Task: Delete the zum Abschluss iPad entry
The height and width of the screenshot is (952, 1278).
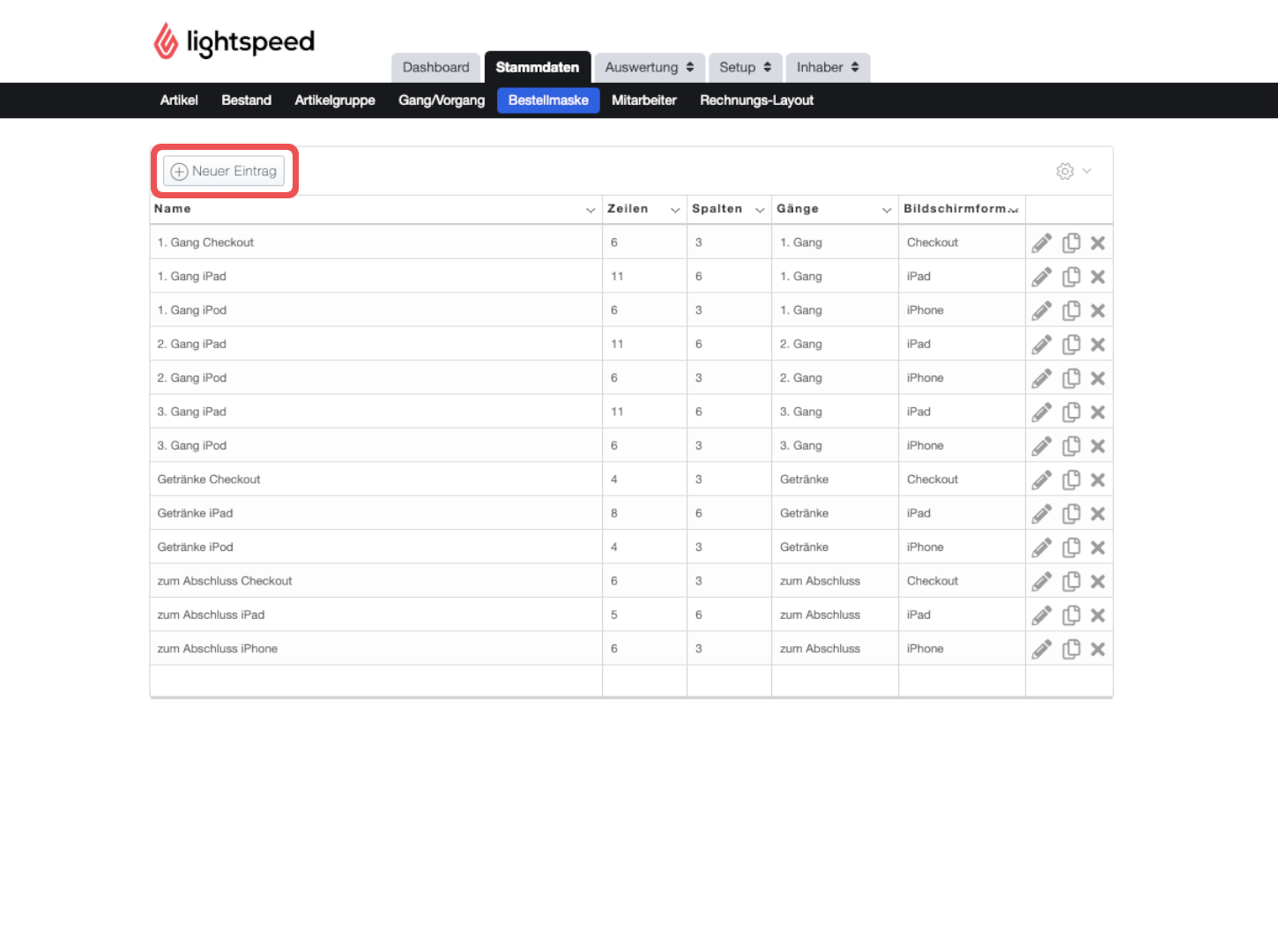Action: (x=1097, y=615)
